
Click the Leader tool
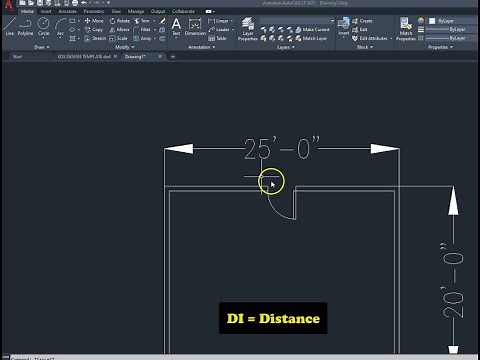coord(219,30)
